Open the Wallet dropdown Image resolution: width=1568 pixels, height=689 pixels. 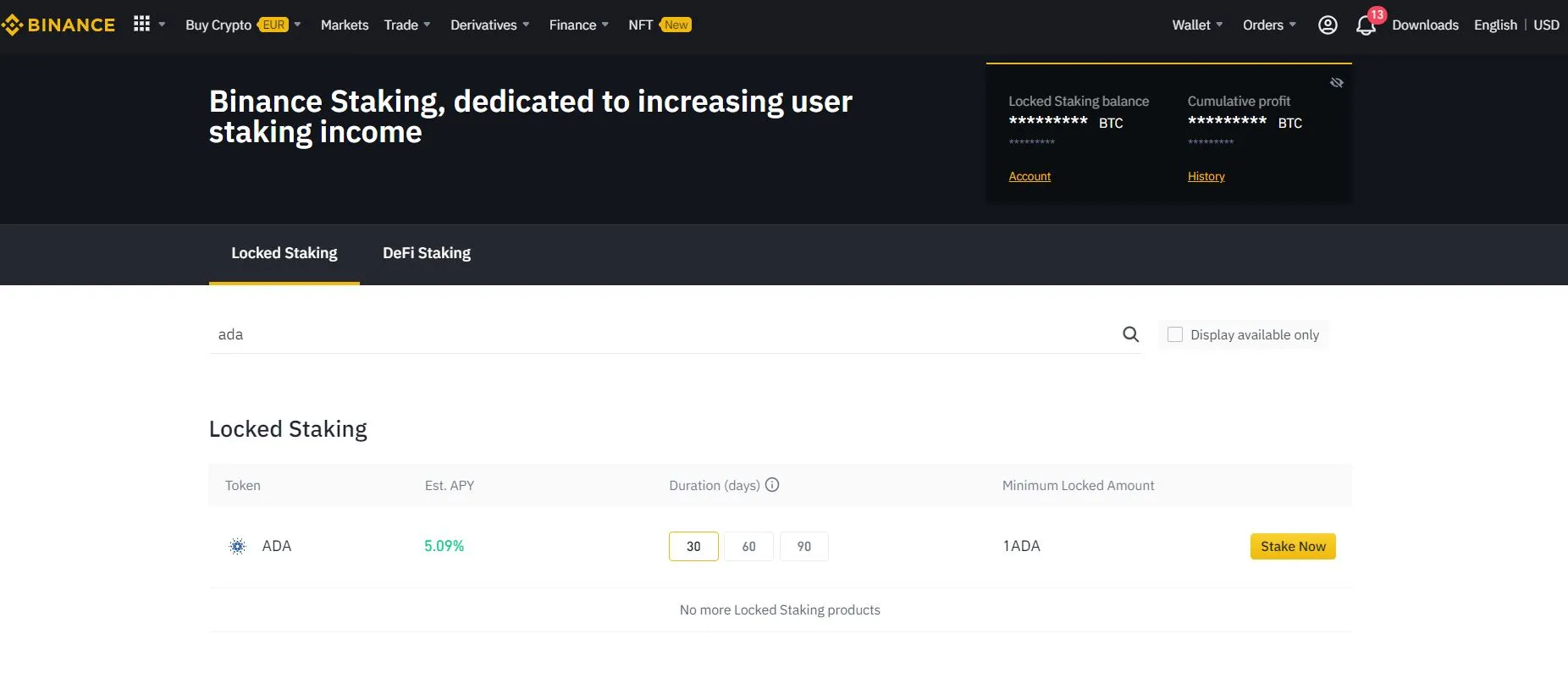coord(1196,25)
